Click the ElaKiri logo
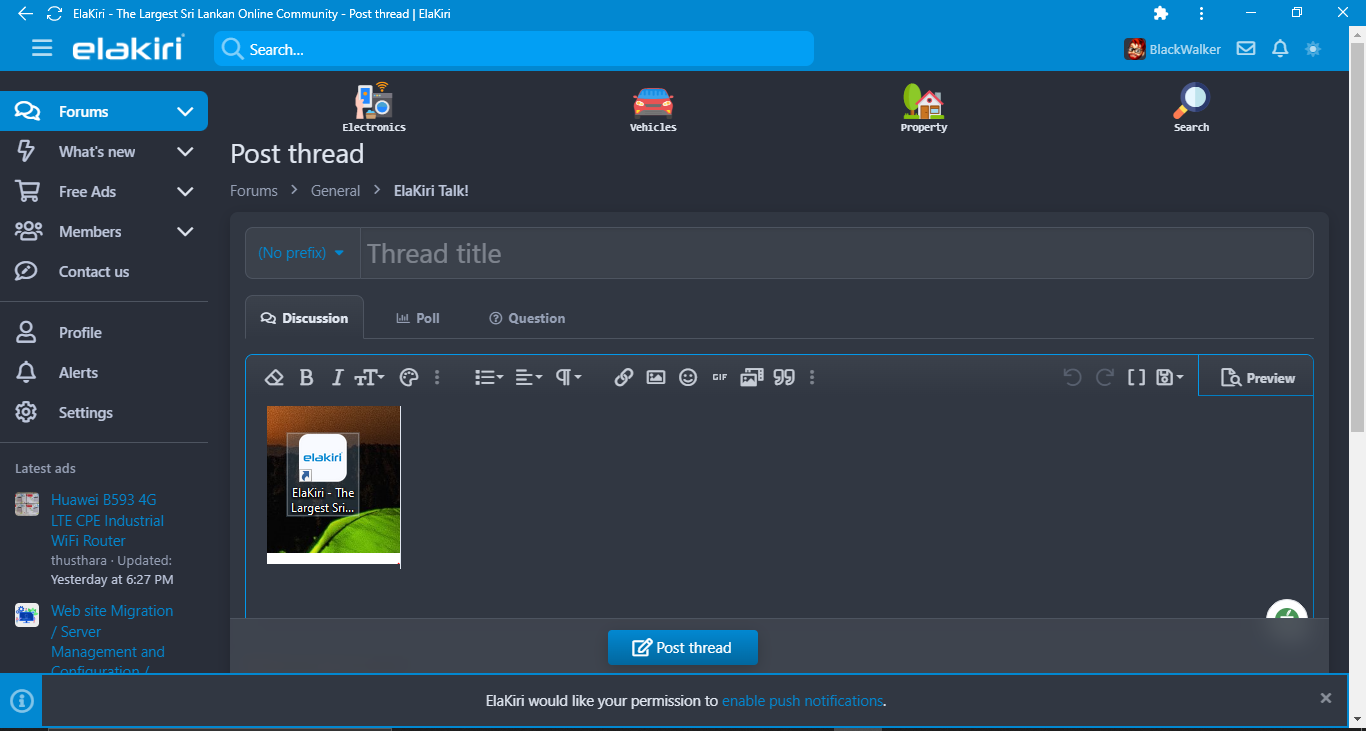Image resolution: width=1366 pixels, height=731 pixels. point(128,48)
